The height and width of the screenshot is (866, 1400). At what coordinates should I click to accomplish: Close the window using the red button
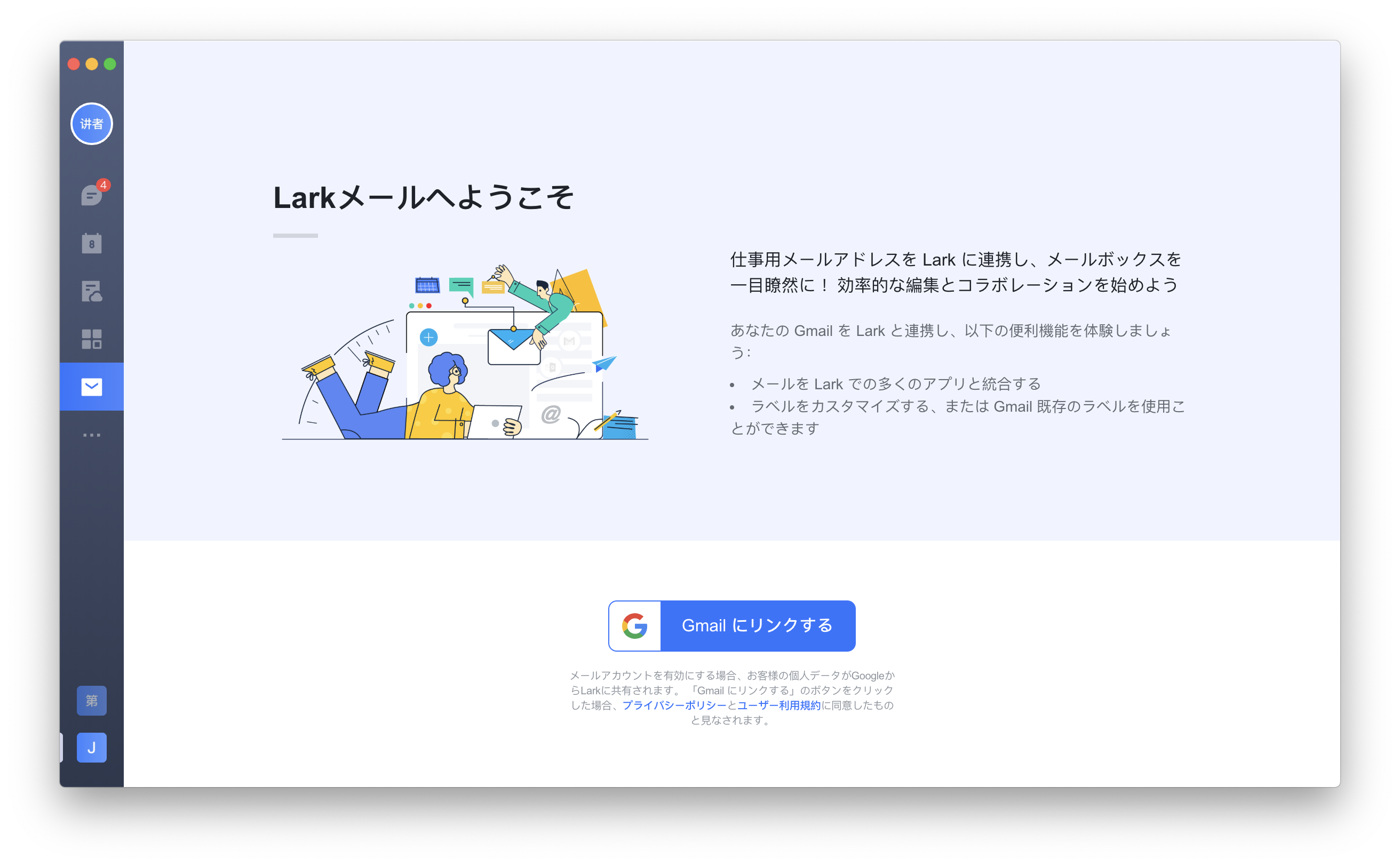[73, 64]
